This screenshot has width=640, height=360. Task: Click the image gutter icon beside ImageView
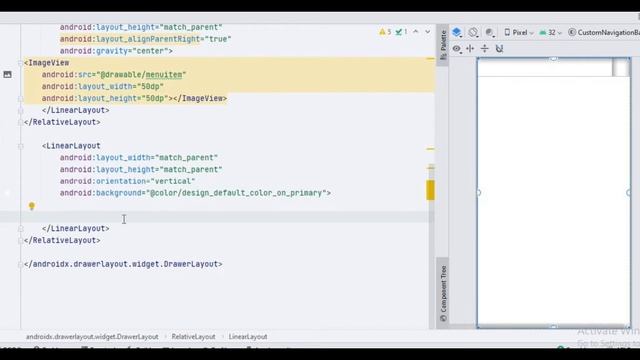7,74
